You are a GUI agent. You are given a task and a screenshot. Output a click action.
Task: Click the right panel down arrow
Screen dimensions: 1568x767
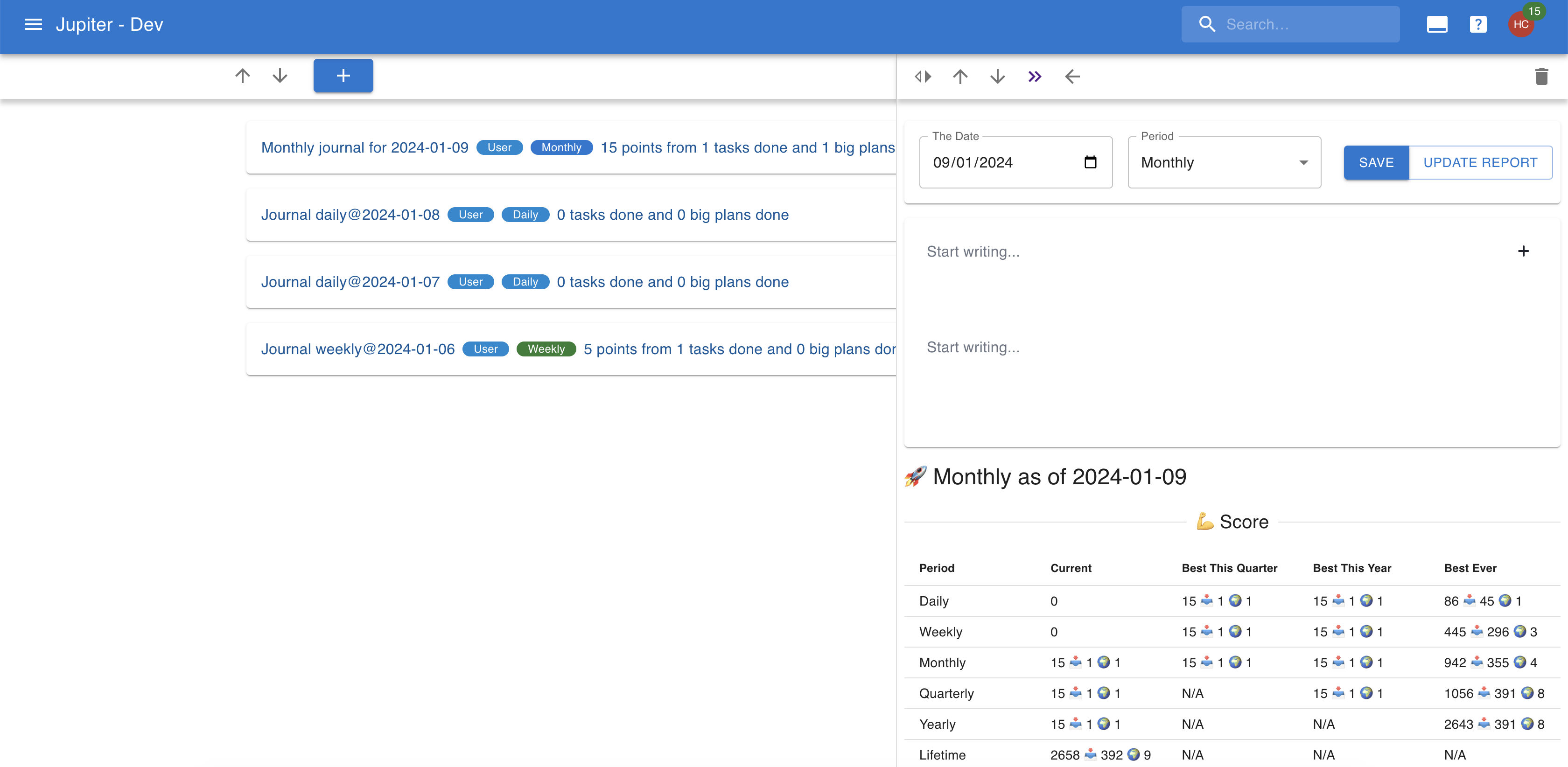point(997,77)
